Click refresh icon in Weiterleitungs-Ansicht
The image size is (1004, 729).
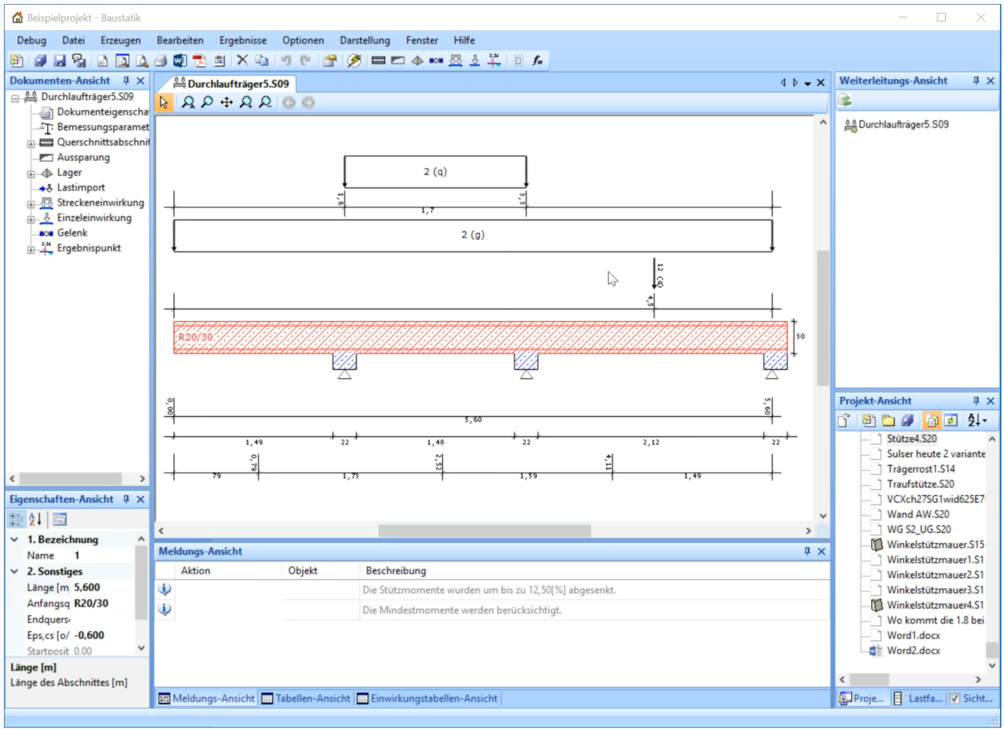coord(845,101)
